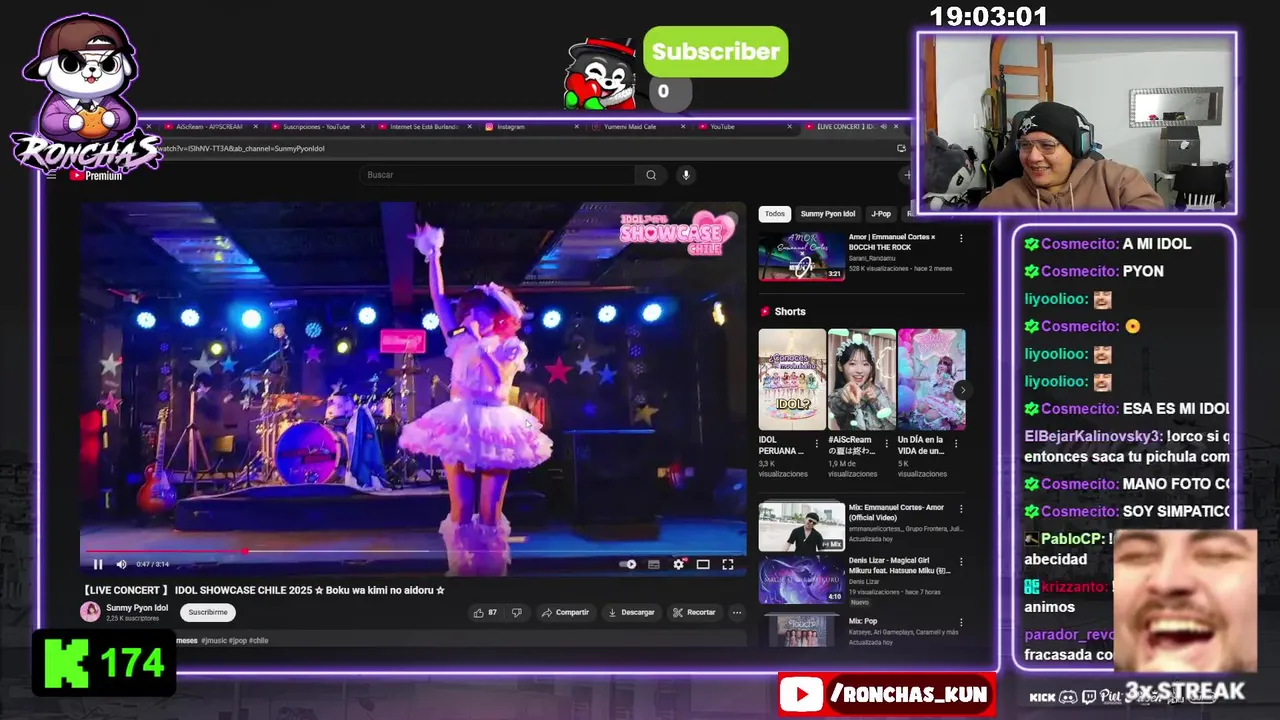The image size is (1280, 720).
Task: Open options for Denis Lizar video
Action: (x=961, y=563)
